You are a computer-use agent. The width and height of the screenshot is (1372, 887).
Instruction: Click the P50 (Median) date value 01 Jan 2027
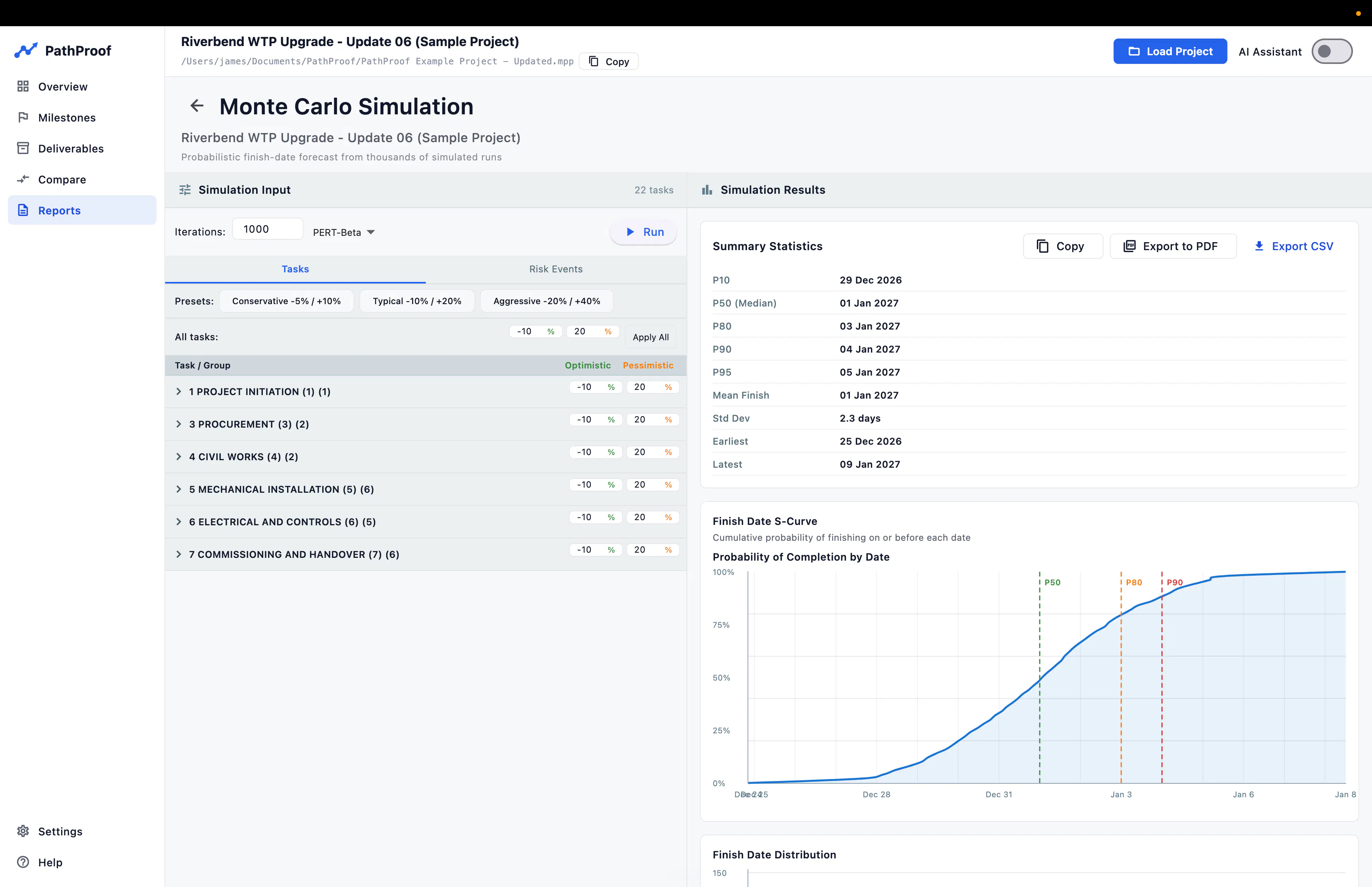[869, 303]
